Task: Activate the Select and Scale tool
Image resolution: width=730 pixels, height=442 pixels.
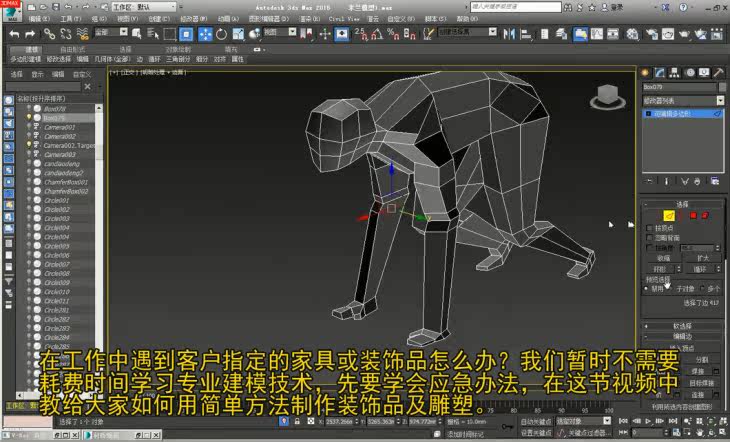Action: point(238,34)
